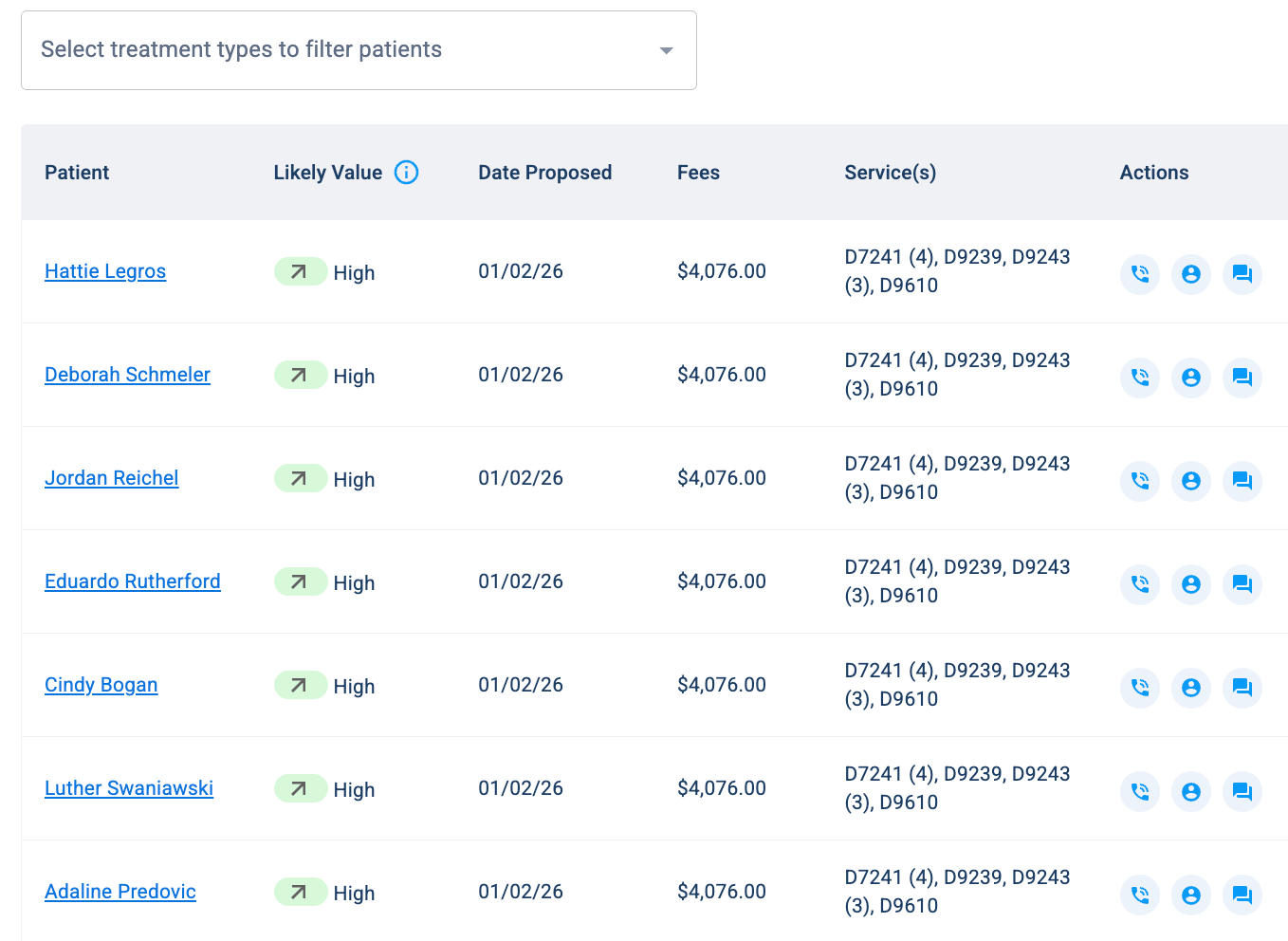Select the Jordan Reichel name link
1288x941 pixels.
click(111, 479)
